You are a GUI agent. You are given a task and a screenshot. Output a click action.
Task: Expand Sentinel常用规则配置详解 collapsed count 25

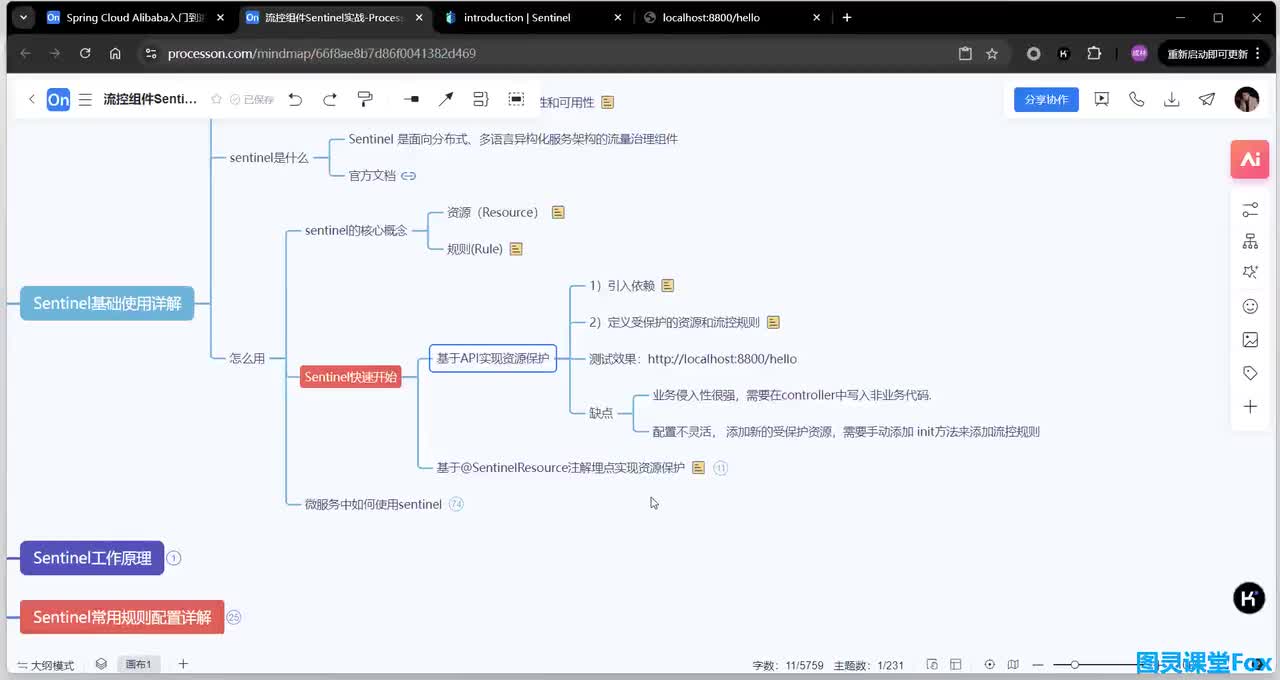(x=234, y=617)
